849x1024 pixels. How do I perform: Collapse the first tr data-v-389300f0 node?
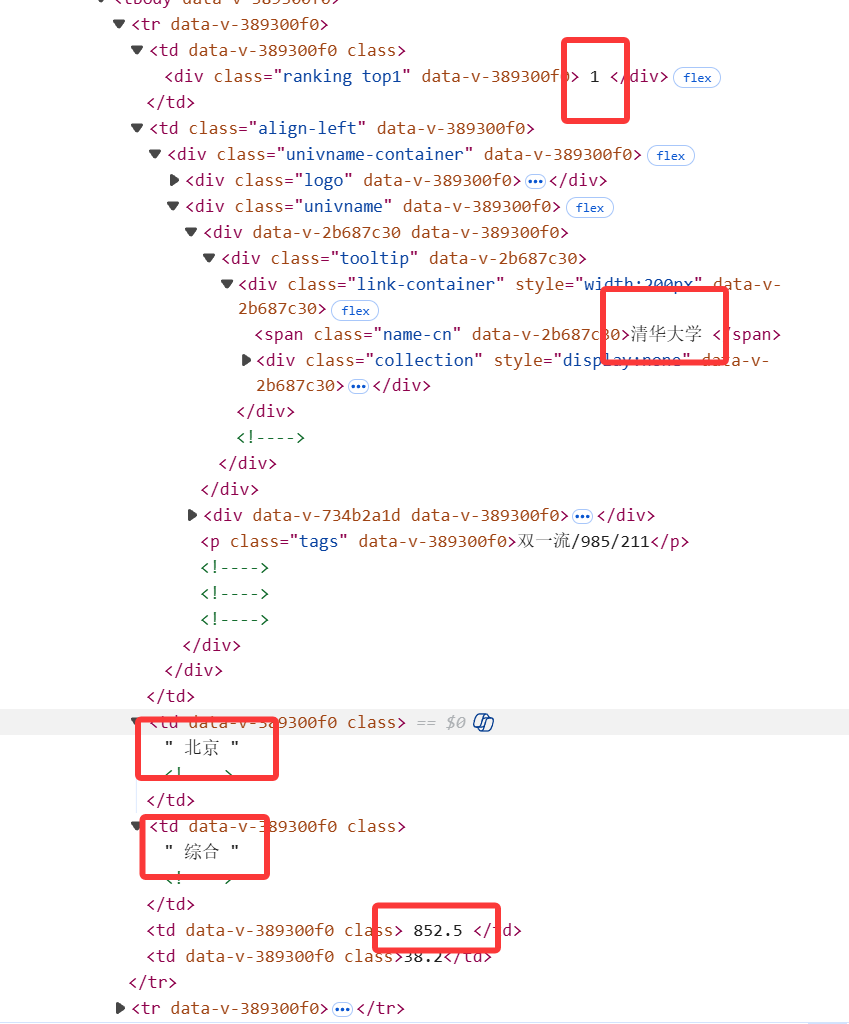point(119,24)
